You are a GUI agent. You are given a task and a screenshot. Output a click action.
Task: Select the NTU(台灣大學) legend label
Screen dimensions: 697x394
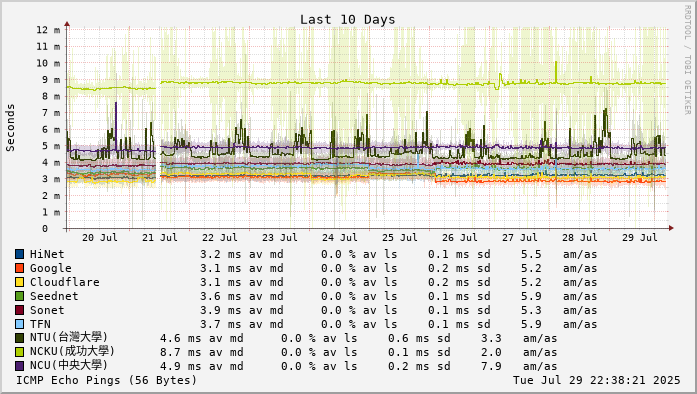coord(68,338)
